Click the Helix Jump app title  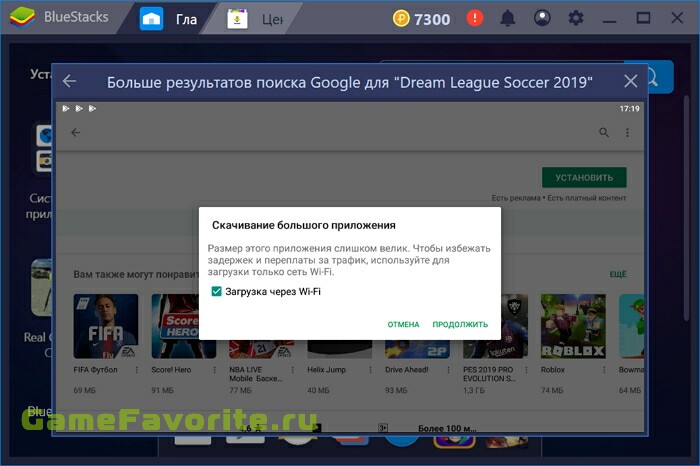tap(326, 370)
